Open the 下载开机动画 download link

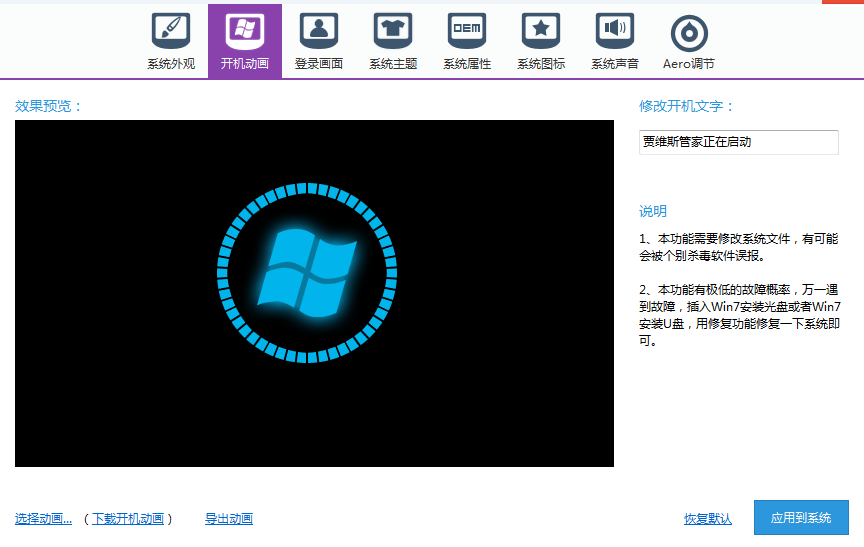pos(128,519)
